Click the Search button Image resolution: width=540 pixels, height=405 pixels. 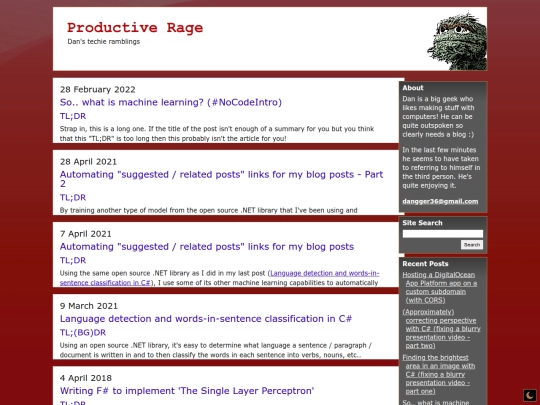pos(472,245)
